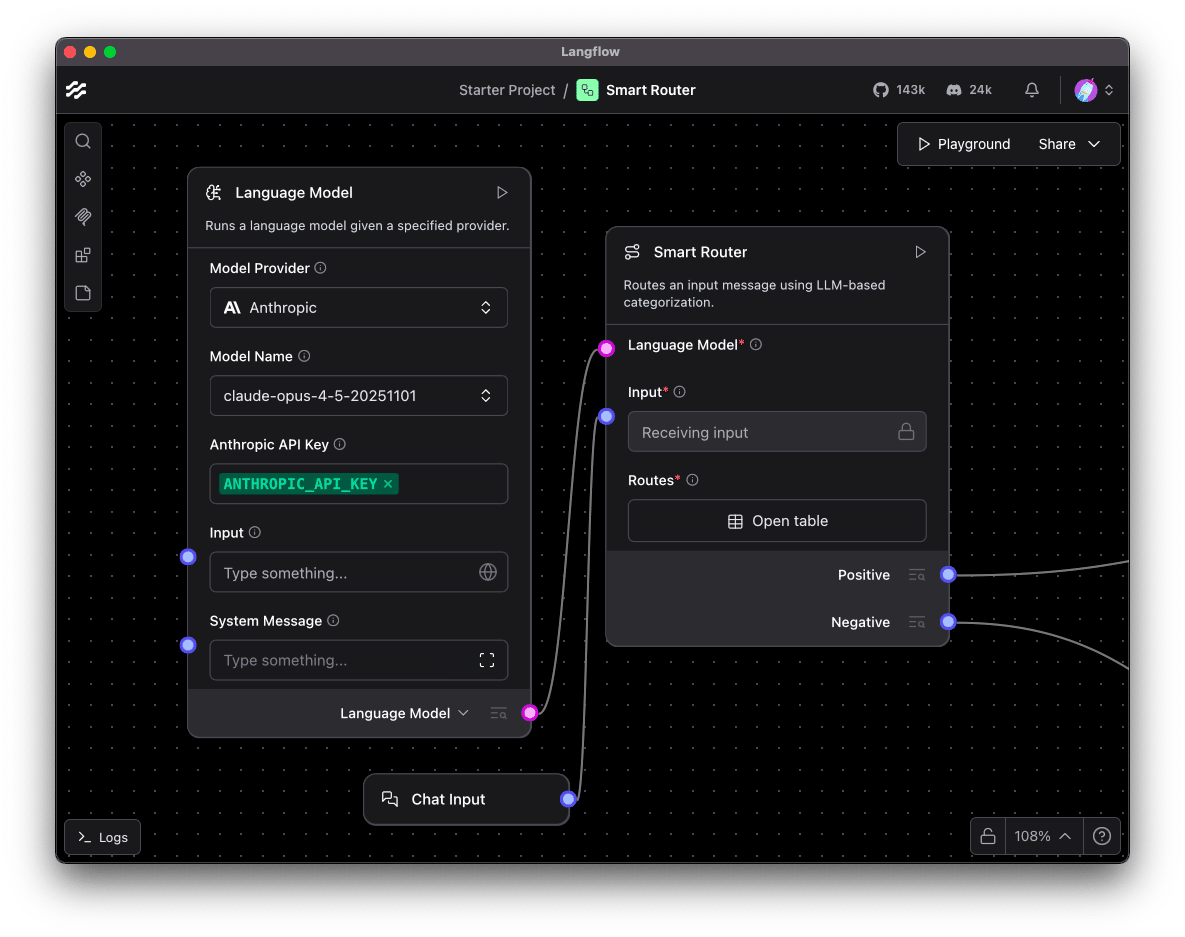
Task: Open the MCP icon in left sidebar
Action: (x=83, y=217)
